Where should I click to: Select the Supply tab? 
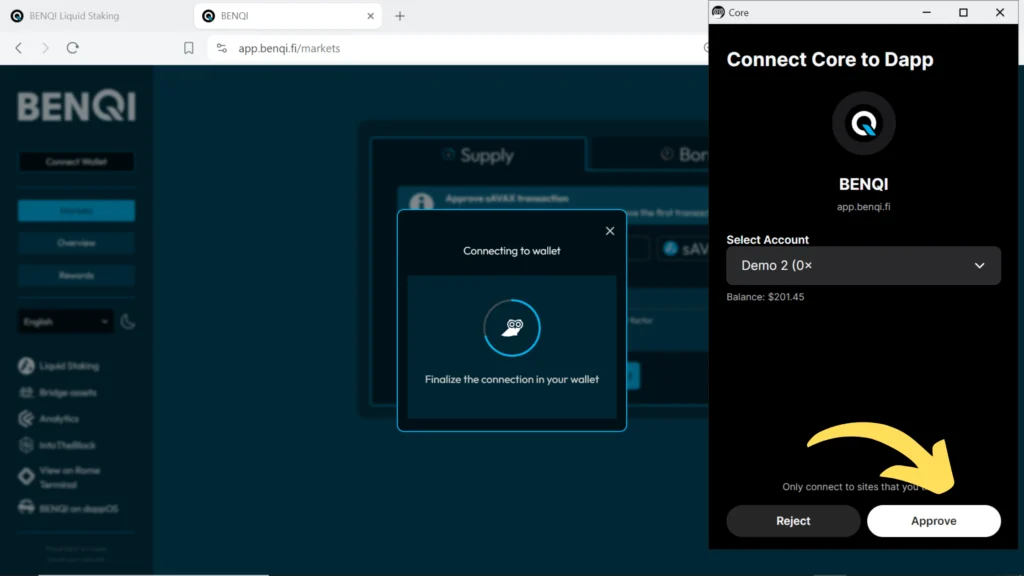(x=478, y=155)
